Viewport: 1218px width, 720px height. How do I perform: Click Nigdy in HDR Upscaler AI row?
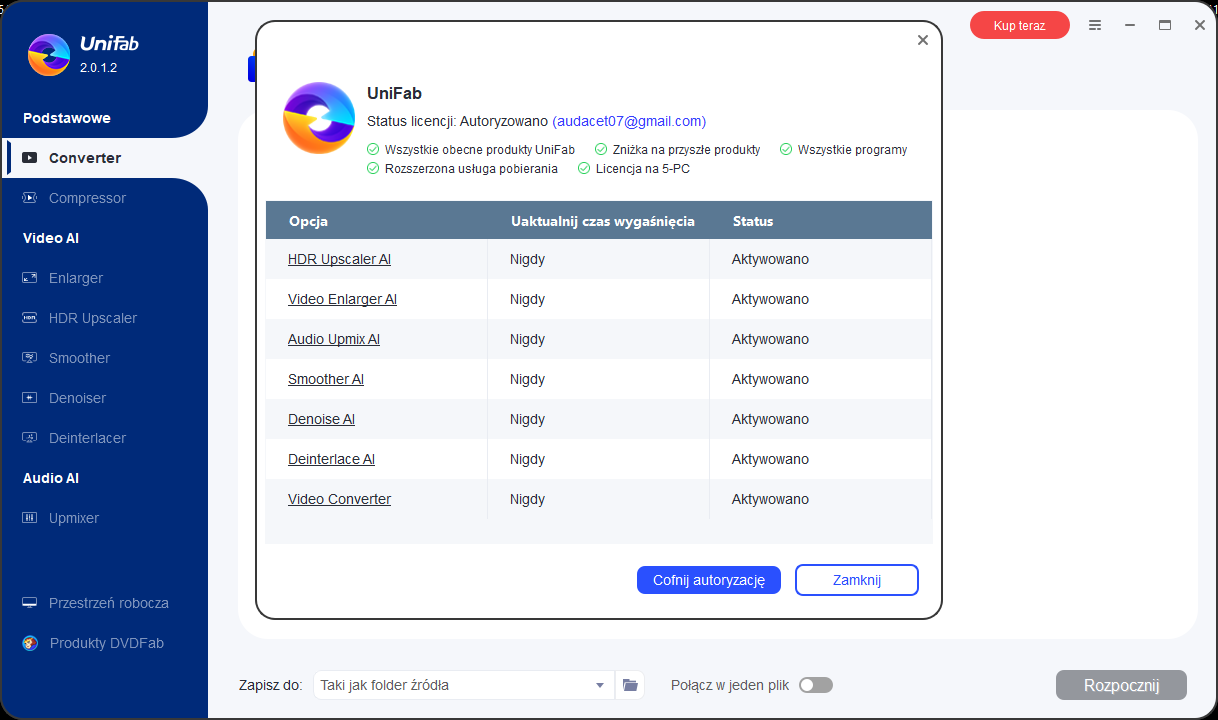click(x=527, y=259)
